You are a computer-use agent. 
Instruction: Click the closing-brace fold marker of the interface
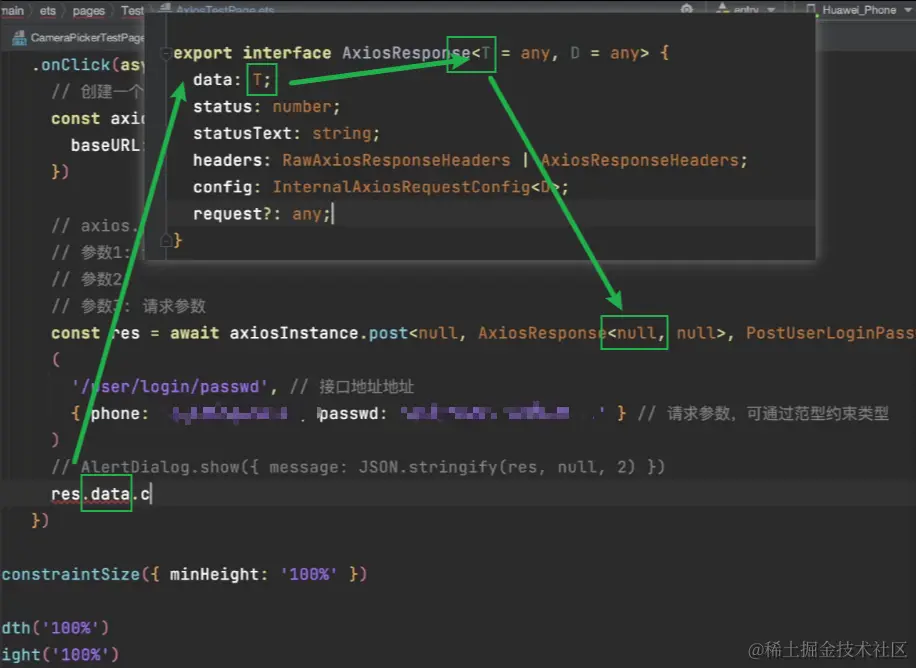(x=166, y=240)
